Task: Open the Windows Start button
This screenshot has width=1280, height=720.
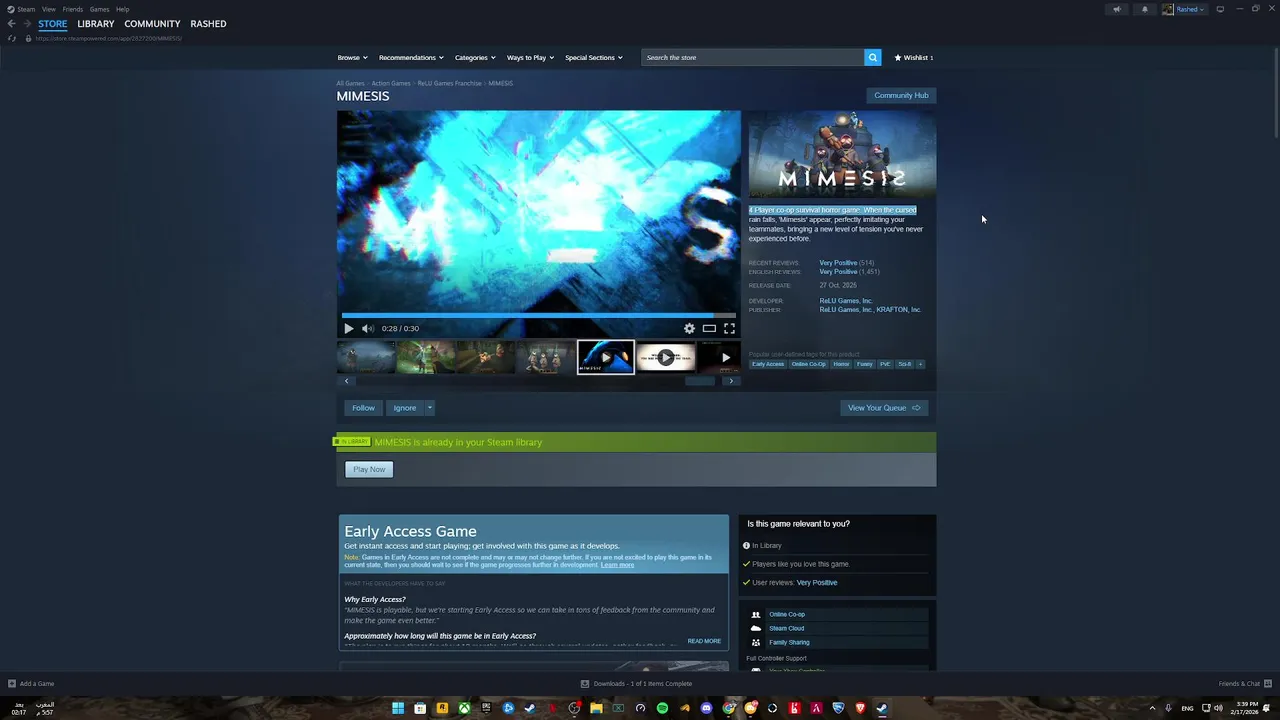Action: [x=398, y=708]
